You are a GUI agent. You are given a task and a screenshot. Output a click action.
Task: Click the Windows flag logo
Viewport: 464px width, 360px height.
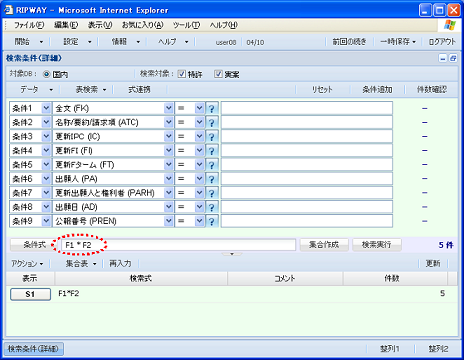pyautogui.click(x=449, y=25)
